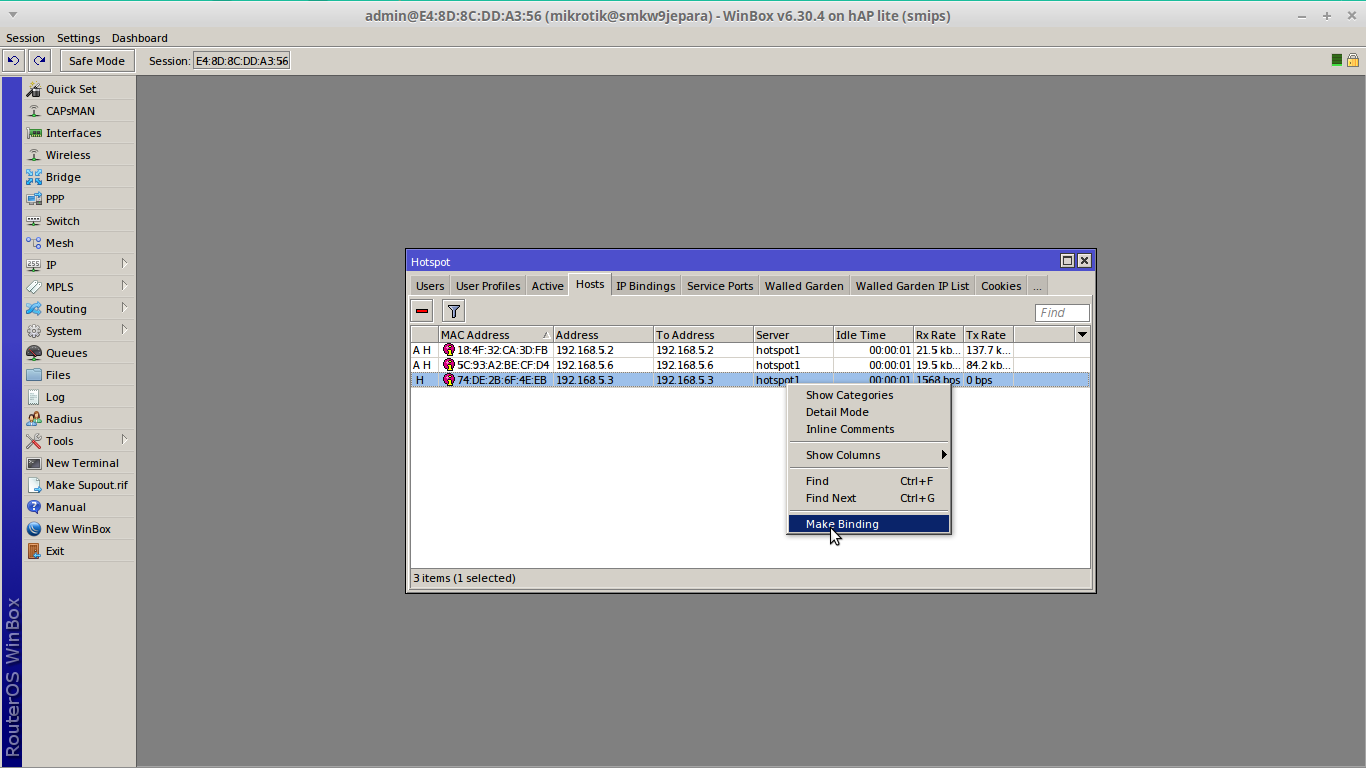Viewport: 1366px width, 768px height.
Task: Launch New Terminal icon in sidebar
Action: (34, 463)
